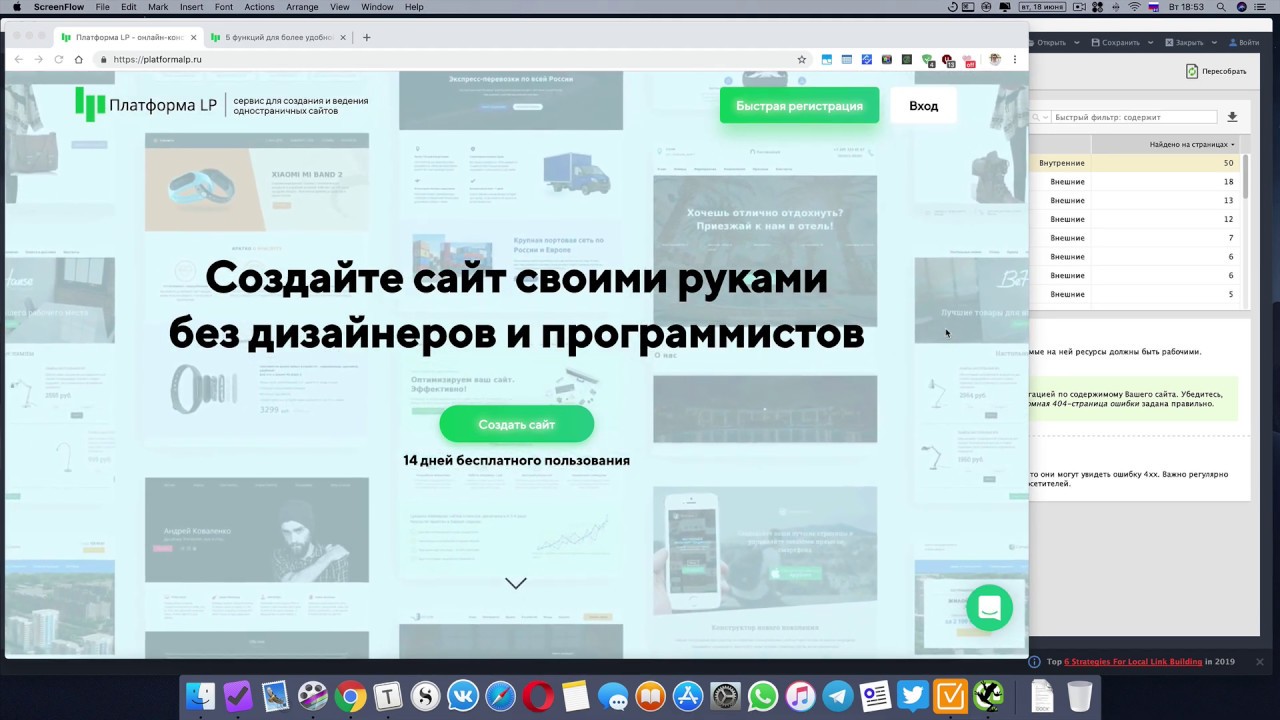Click the green AdGuard shield extension icon

click(928, 59)
